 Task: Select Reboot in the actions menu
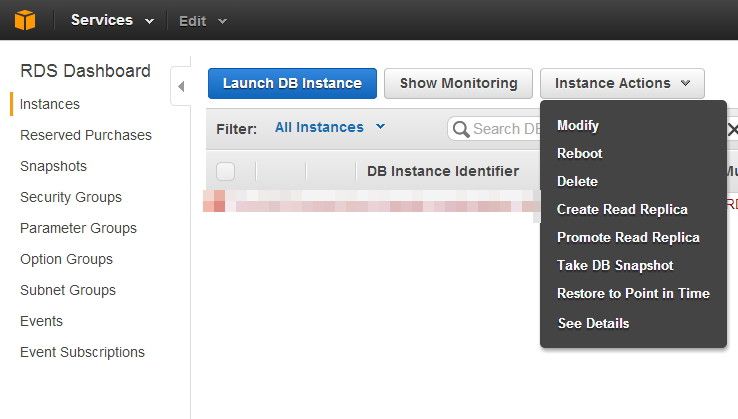pyautogui.click(x=580, y=154)
